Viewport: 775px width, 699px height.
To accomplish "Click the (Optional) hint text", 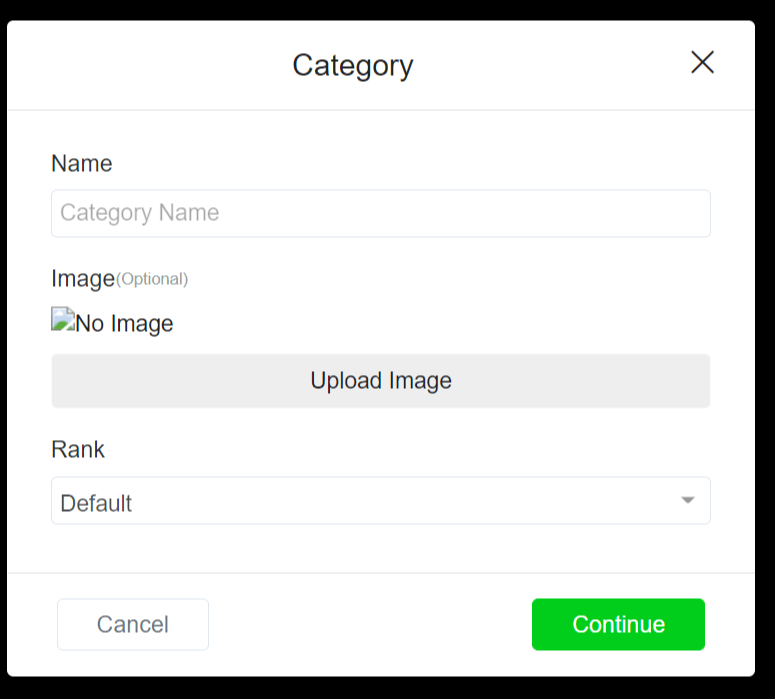I will coord(152,279).
